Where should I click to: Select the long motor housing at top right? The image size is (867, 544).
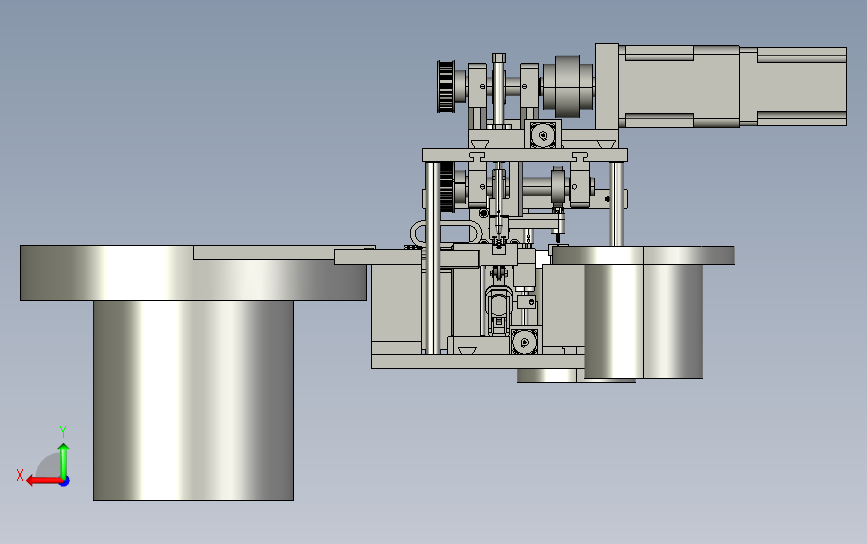(x=733, y=86)
